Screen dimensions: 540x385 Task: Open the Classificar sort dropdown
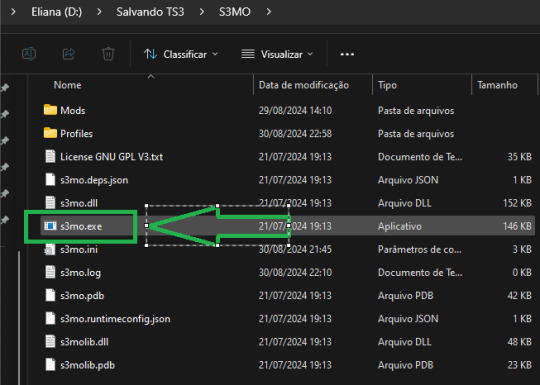181,54
